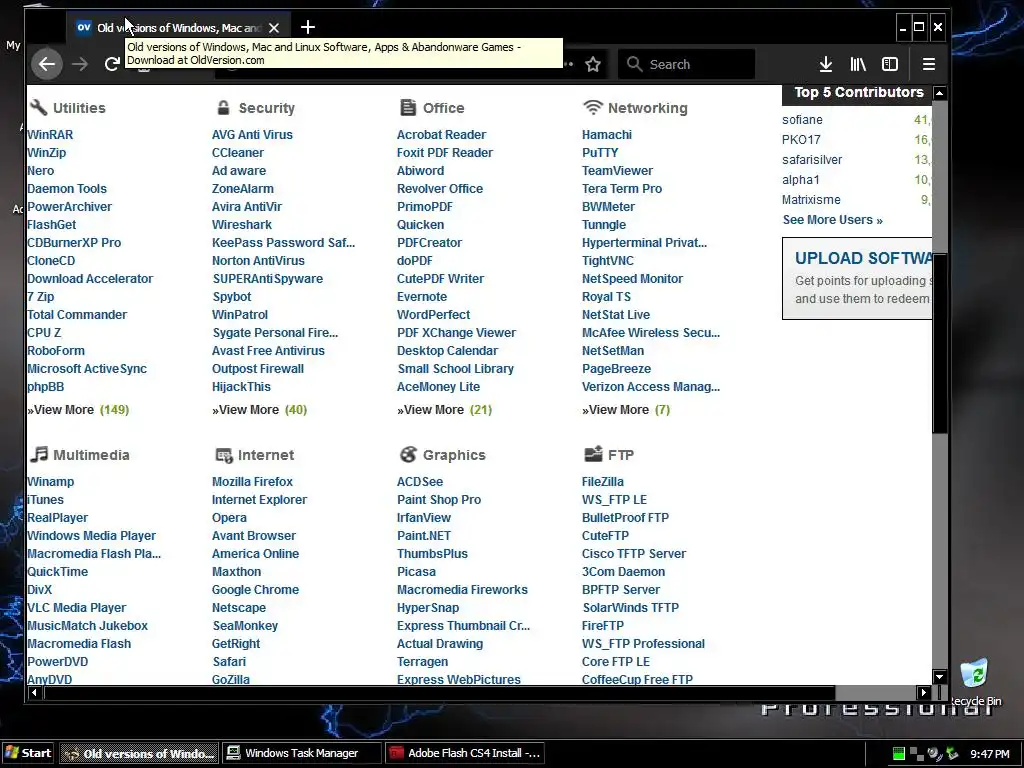Go back with the browser back arrow

pos(47,64)
